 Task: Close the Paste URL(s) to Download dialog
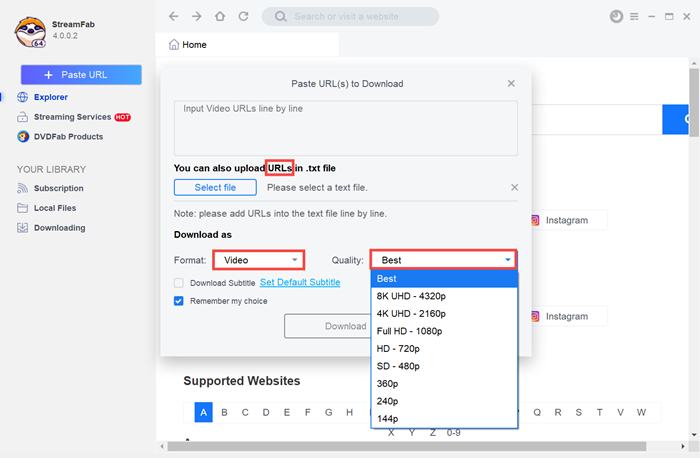click(511, 84)
